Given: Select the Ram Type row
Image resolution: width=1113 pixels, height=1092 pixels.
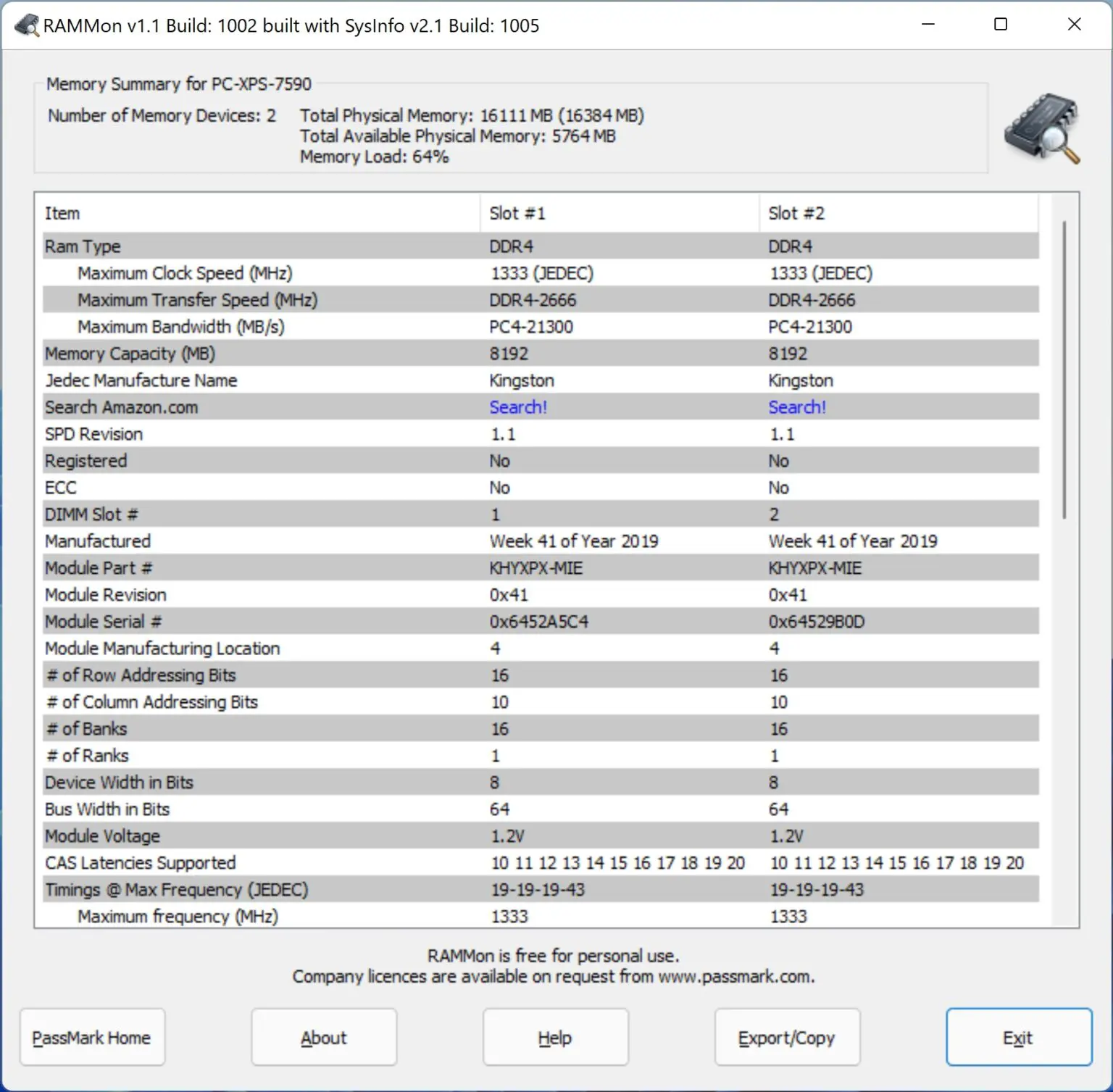Looking at the screenshot, I should click(83, 246).
